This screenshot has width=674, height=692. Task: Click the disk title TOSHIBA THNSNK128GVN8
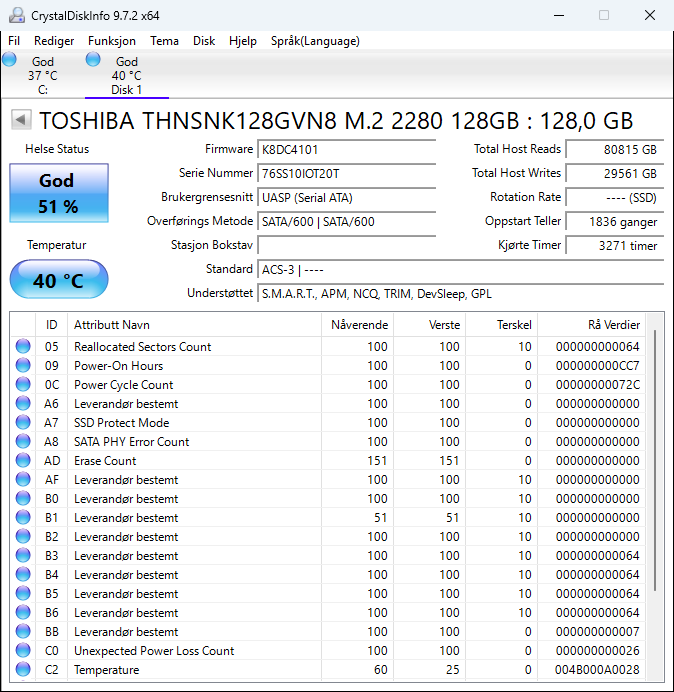tap(336, 120)
